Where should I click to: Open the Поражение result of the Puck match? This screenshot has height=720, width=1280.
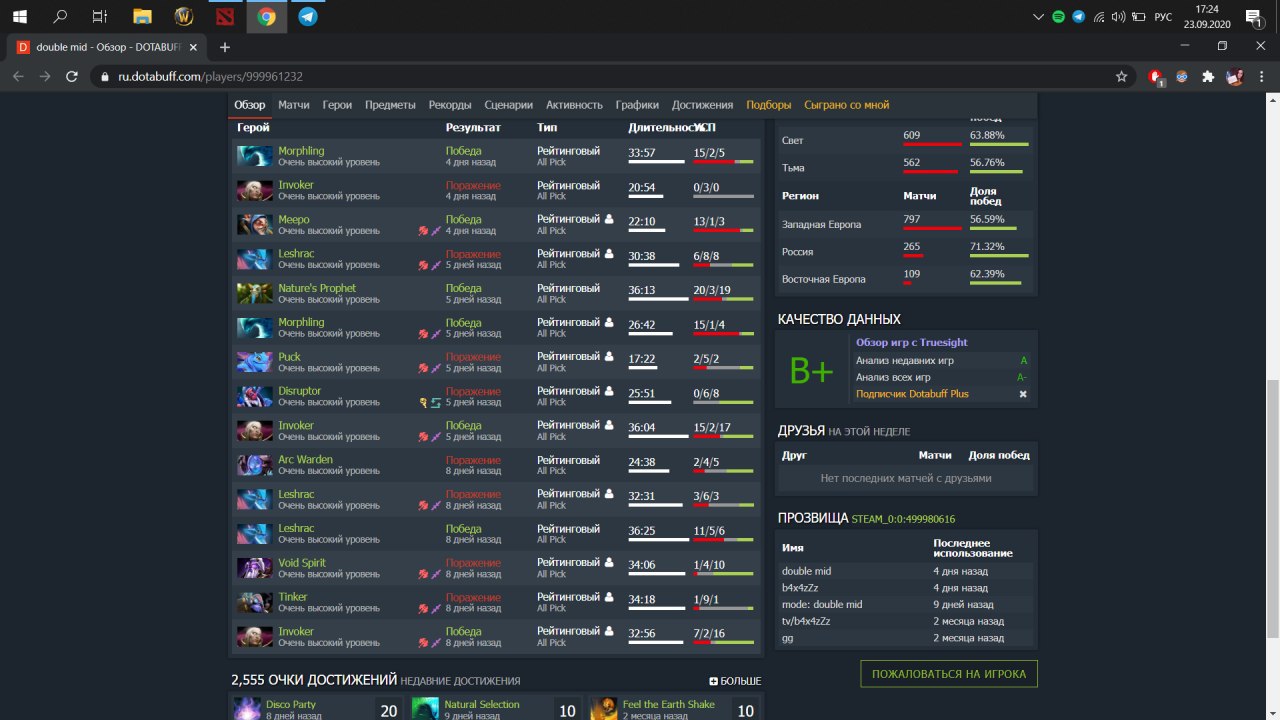click(473, 357)
